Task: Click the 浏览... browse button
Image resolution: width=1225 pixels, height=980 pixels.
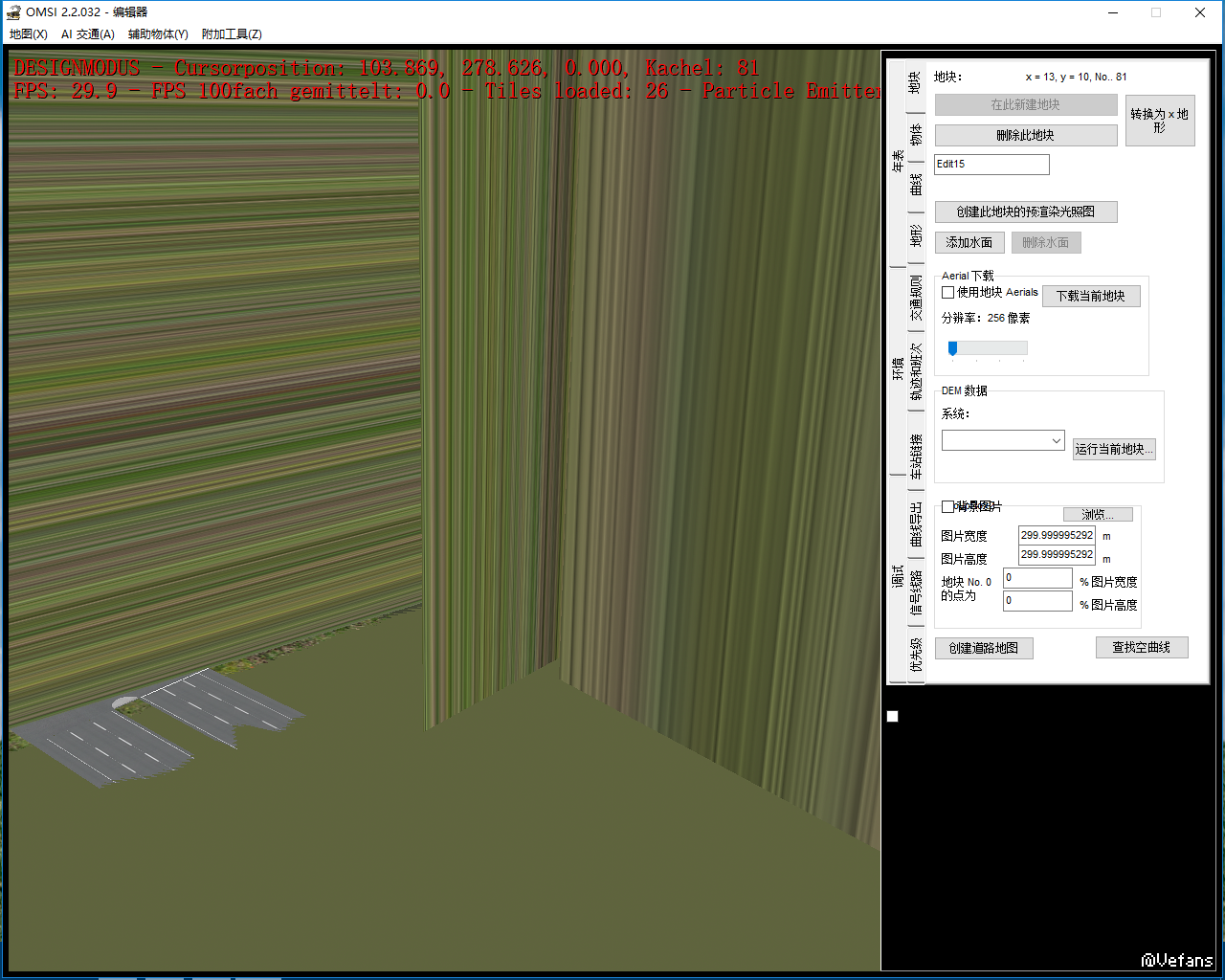Action: [1098, 515]
